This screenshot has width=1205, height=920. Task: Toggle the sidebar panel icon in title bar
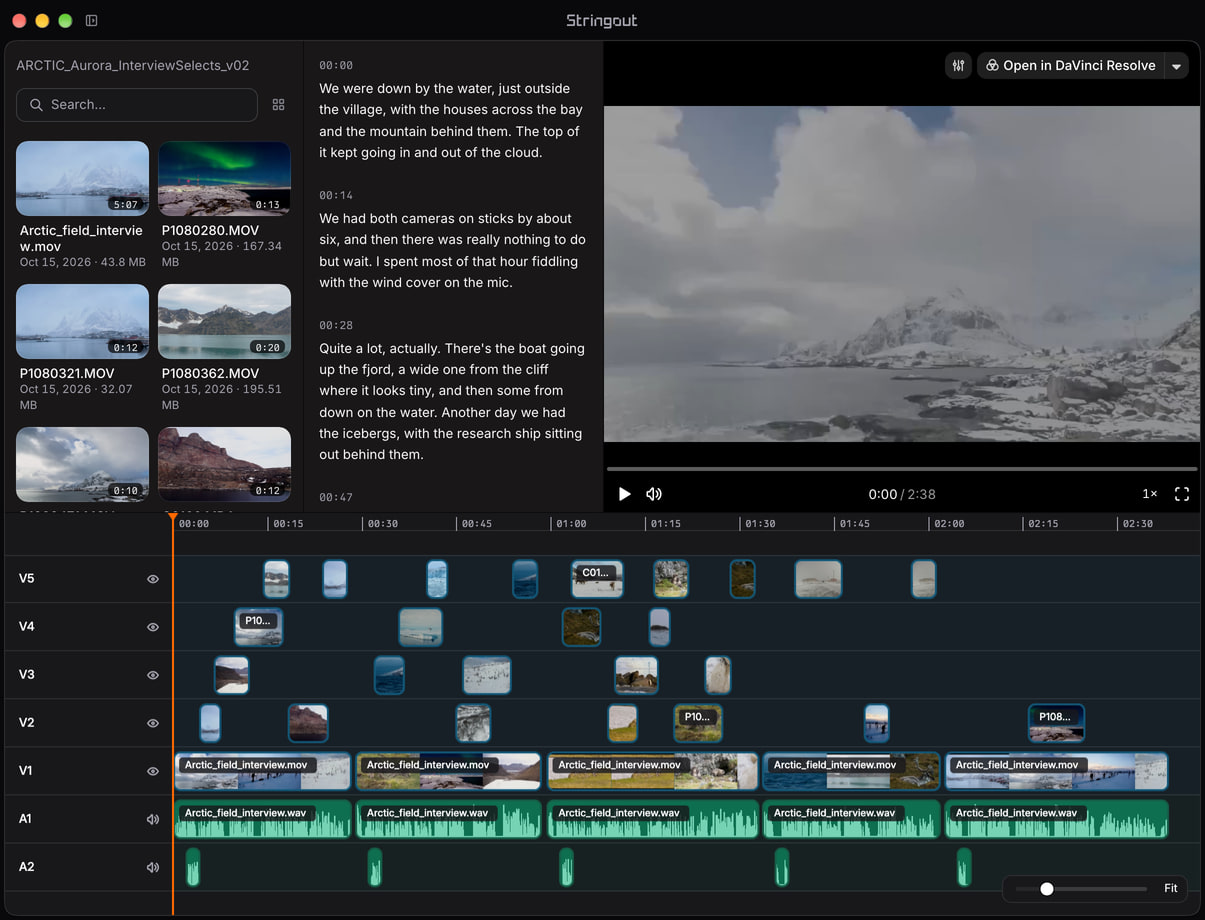coord(92,20)
